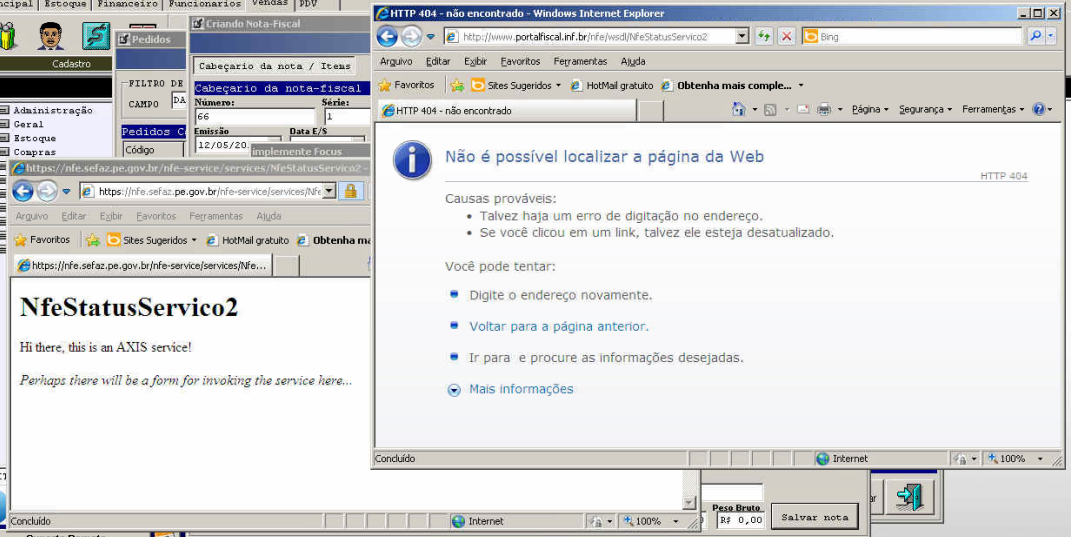Expand Administração in the left tree
The height and width of the screenshot is (537, 1071).
click(x=4, y=110)
